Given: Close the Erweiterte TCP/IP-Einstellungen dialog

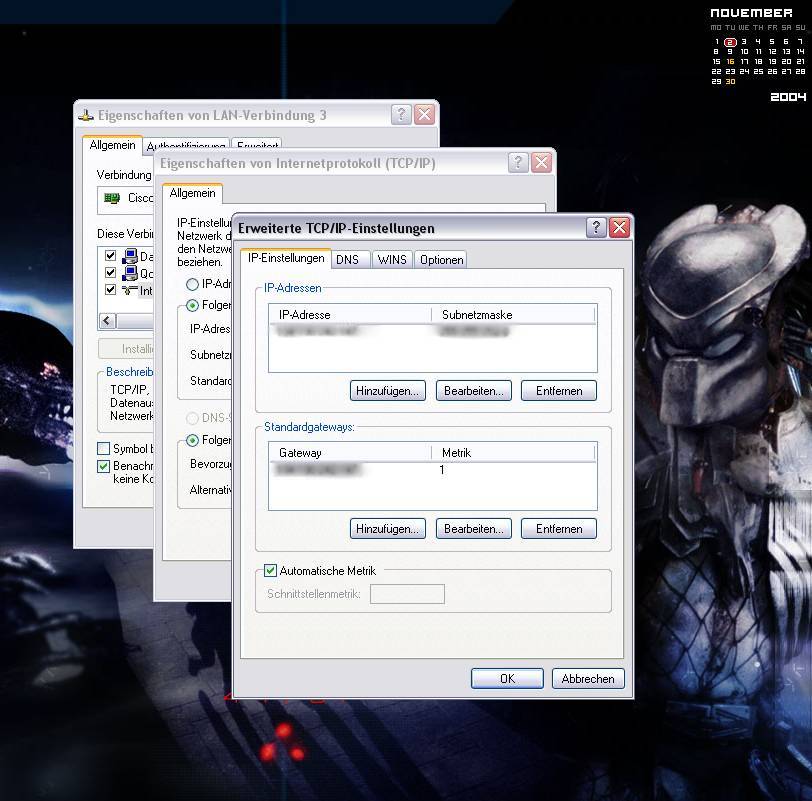Looking at the screenshot, I should [x=619, y=227].
